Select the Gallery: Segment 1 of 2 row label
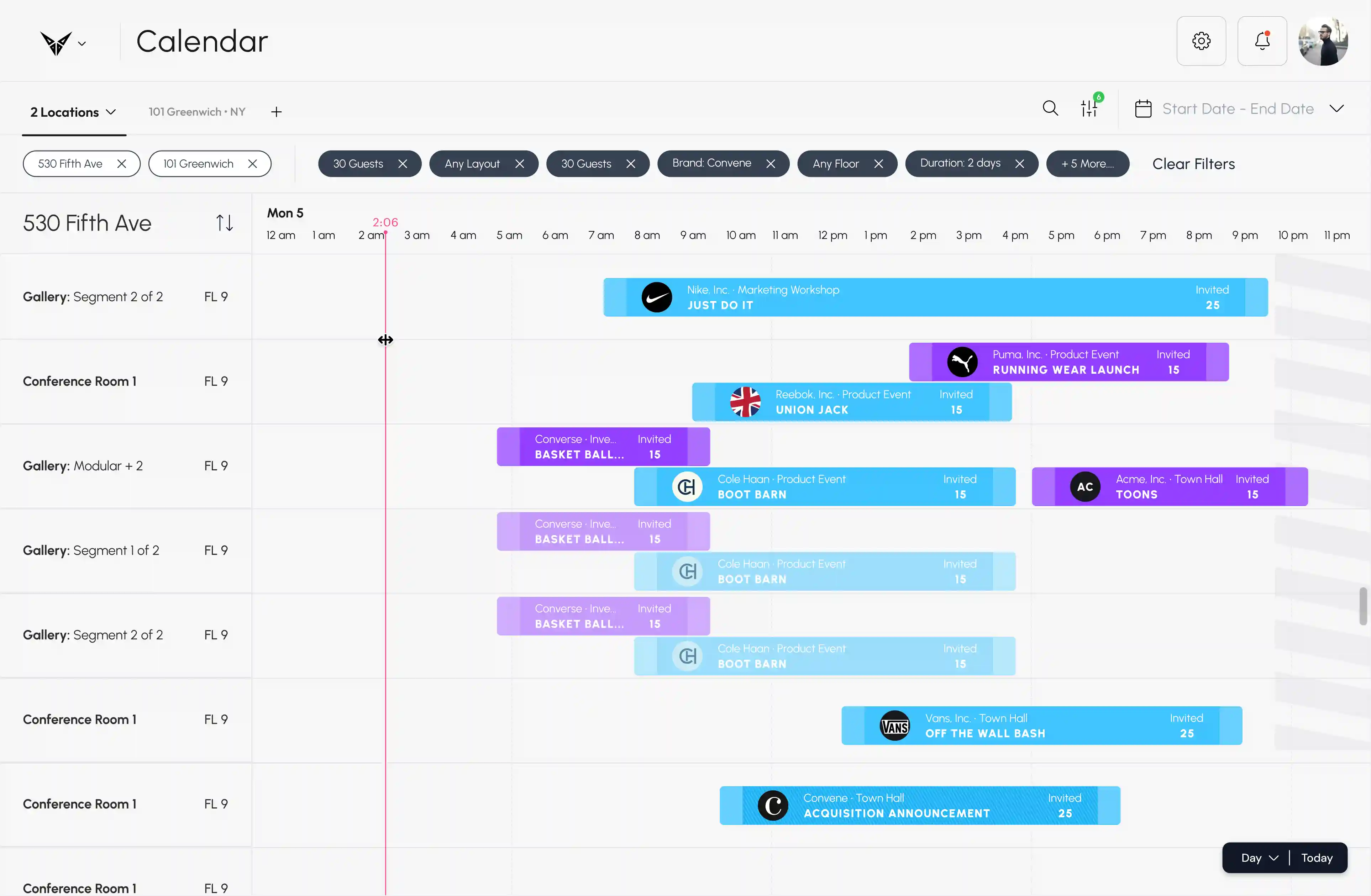 91,550
